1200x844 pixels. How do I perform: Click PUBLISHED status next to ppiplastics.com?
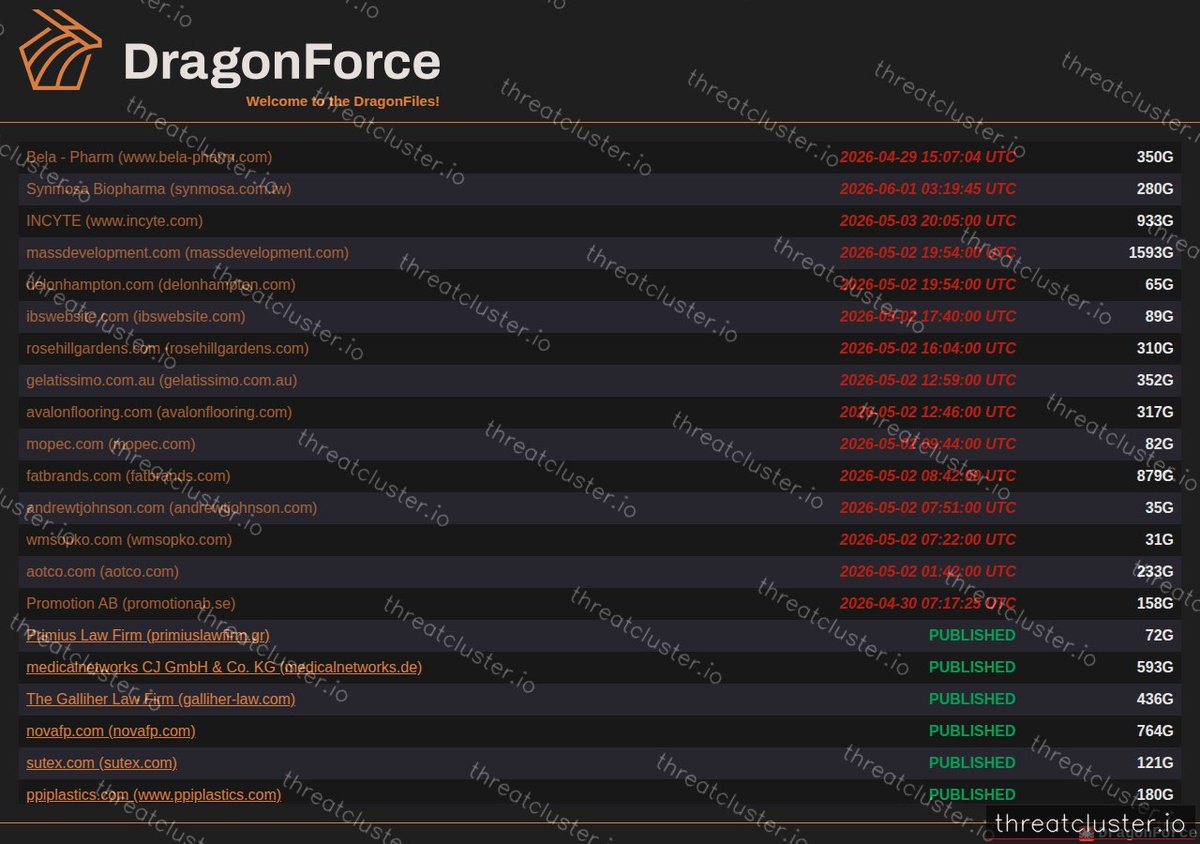tap(971, 794)
